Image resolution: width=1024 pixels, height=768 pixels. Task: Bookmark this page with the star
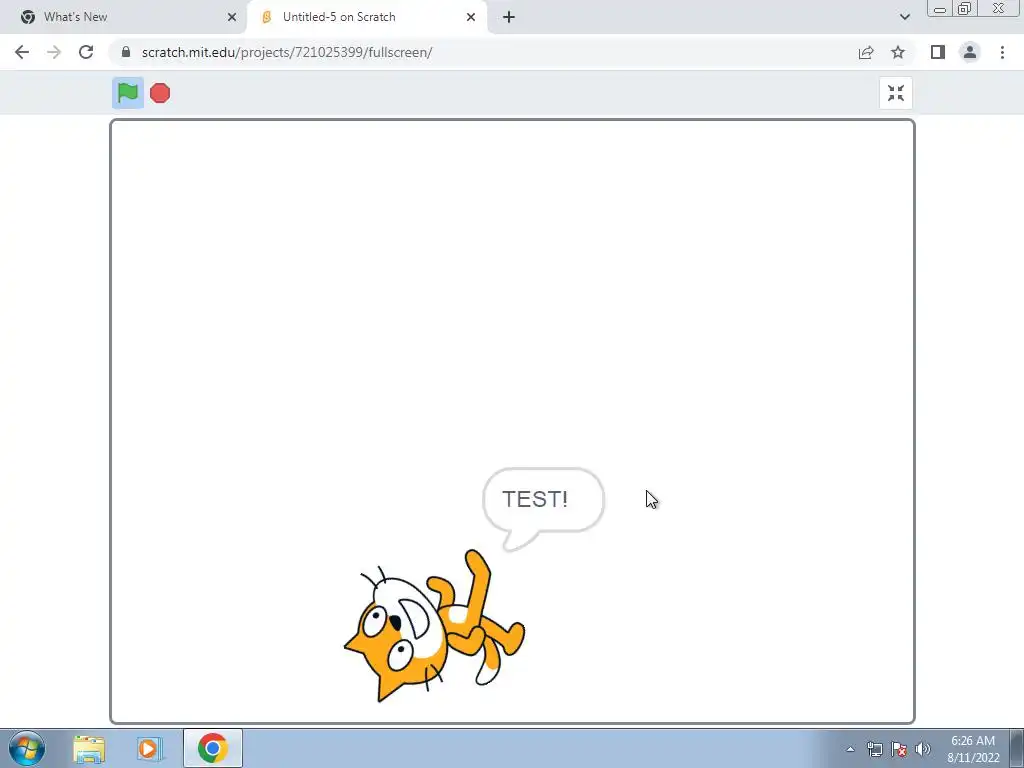[898, 52]
